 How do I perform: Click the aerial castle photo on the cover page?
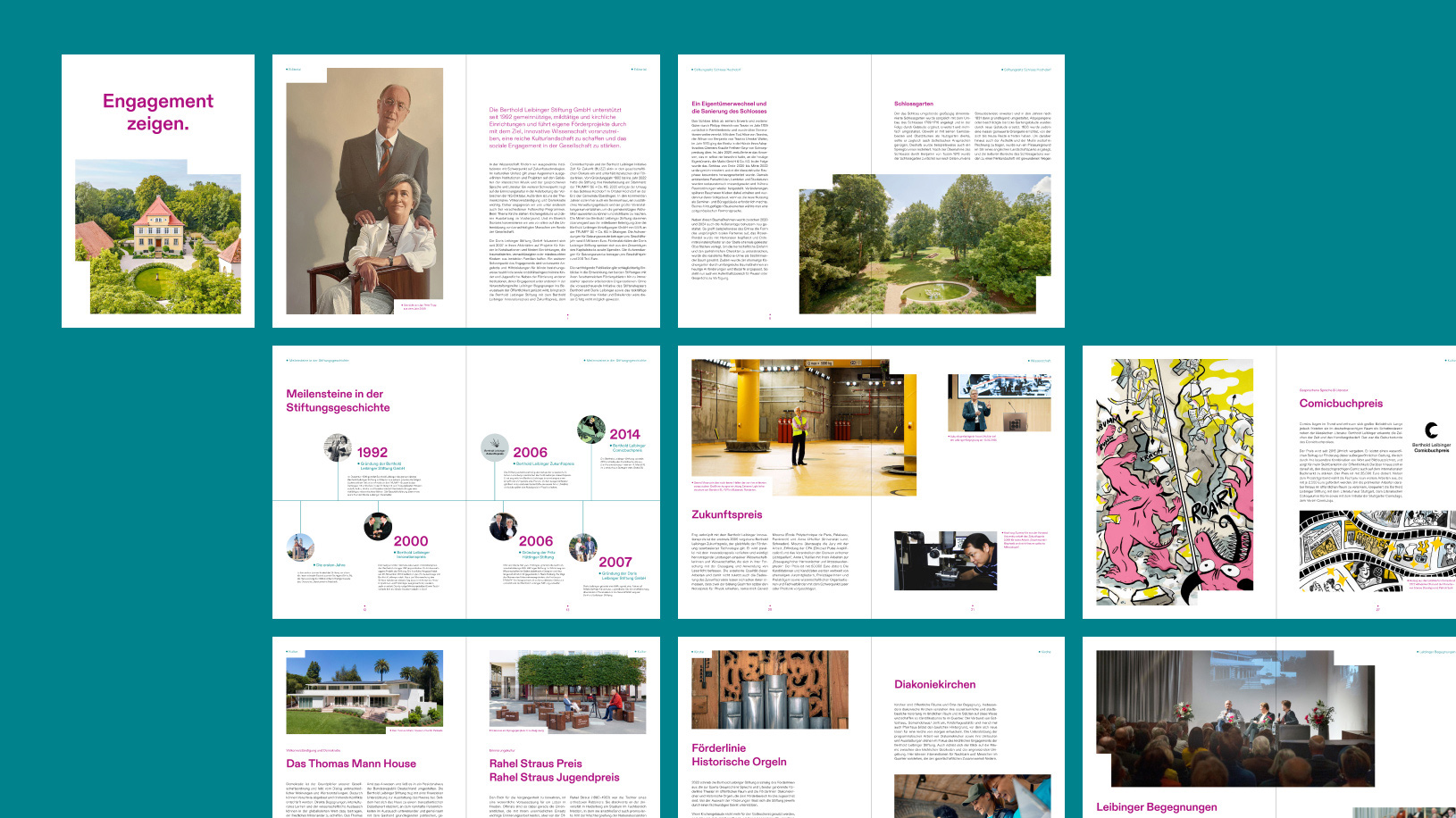(159, 237)
